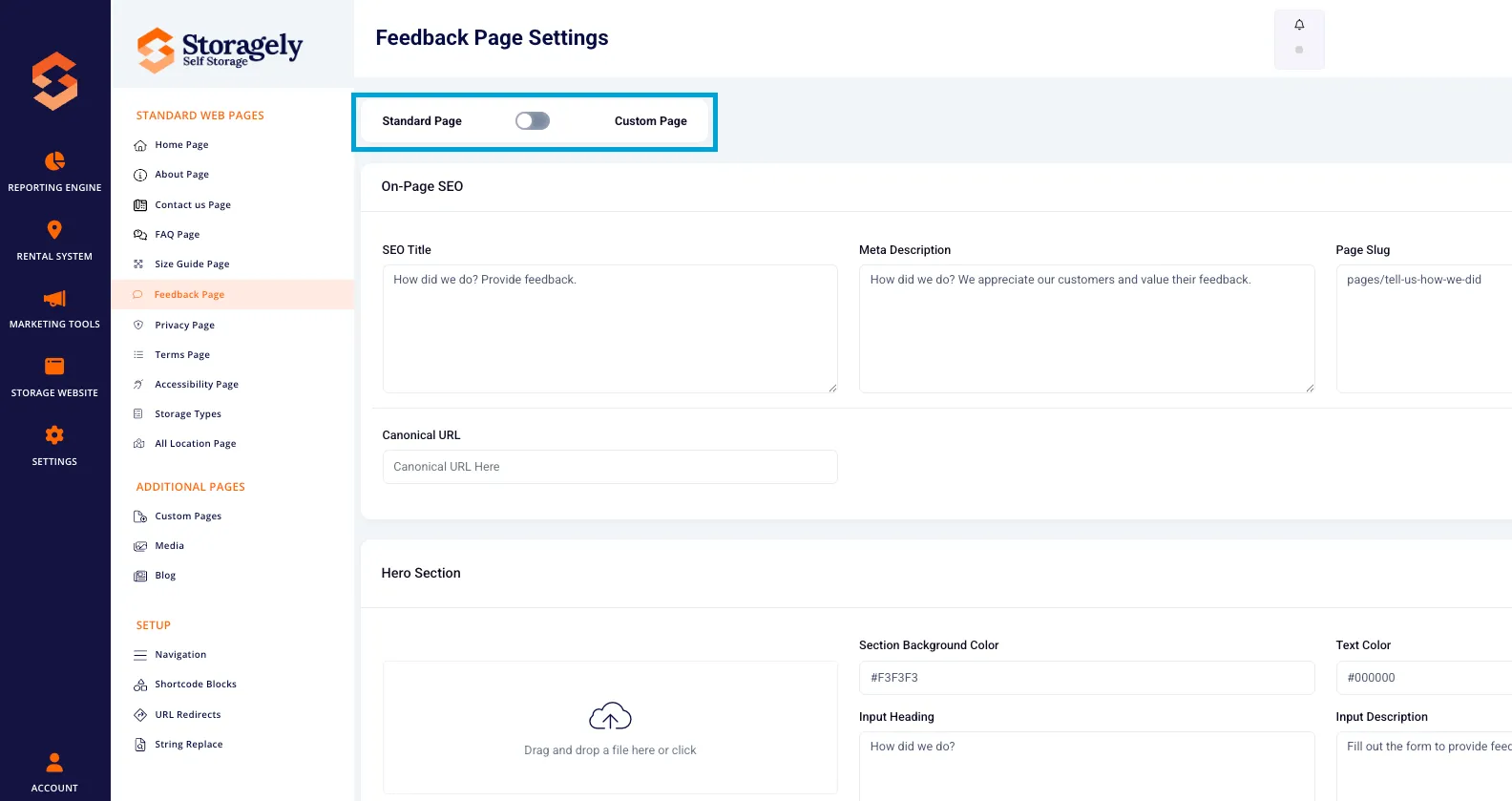1512x801 pixels.
Task: Click the Privacy Page shield icon
Action: pos(138,326)
